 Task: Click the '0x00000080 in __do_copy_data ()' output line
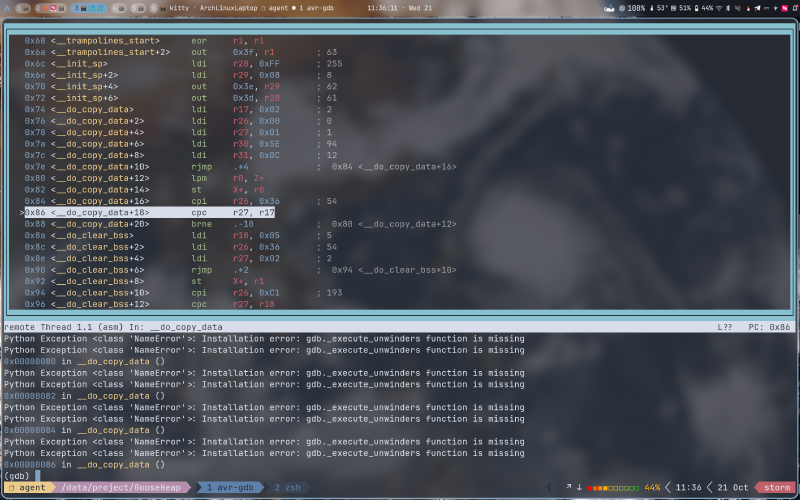[85, 361]
